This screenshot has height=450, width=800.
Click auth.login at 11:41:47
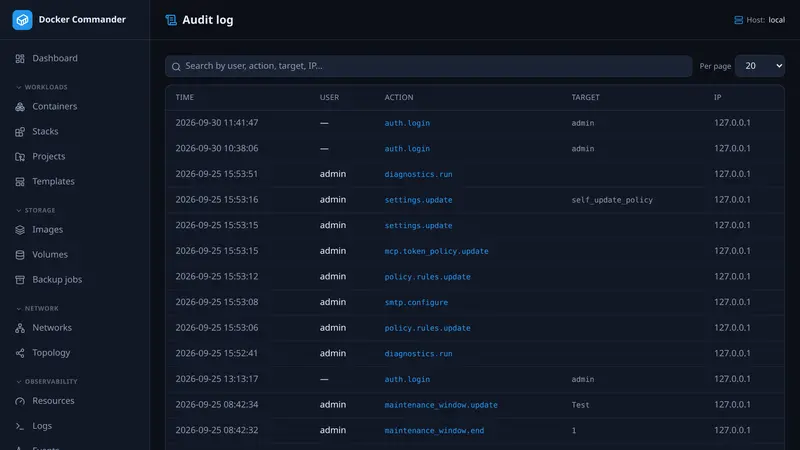407,123
